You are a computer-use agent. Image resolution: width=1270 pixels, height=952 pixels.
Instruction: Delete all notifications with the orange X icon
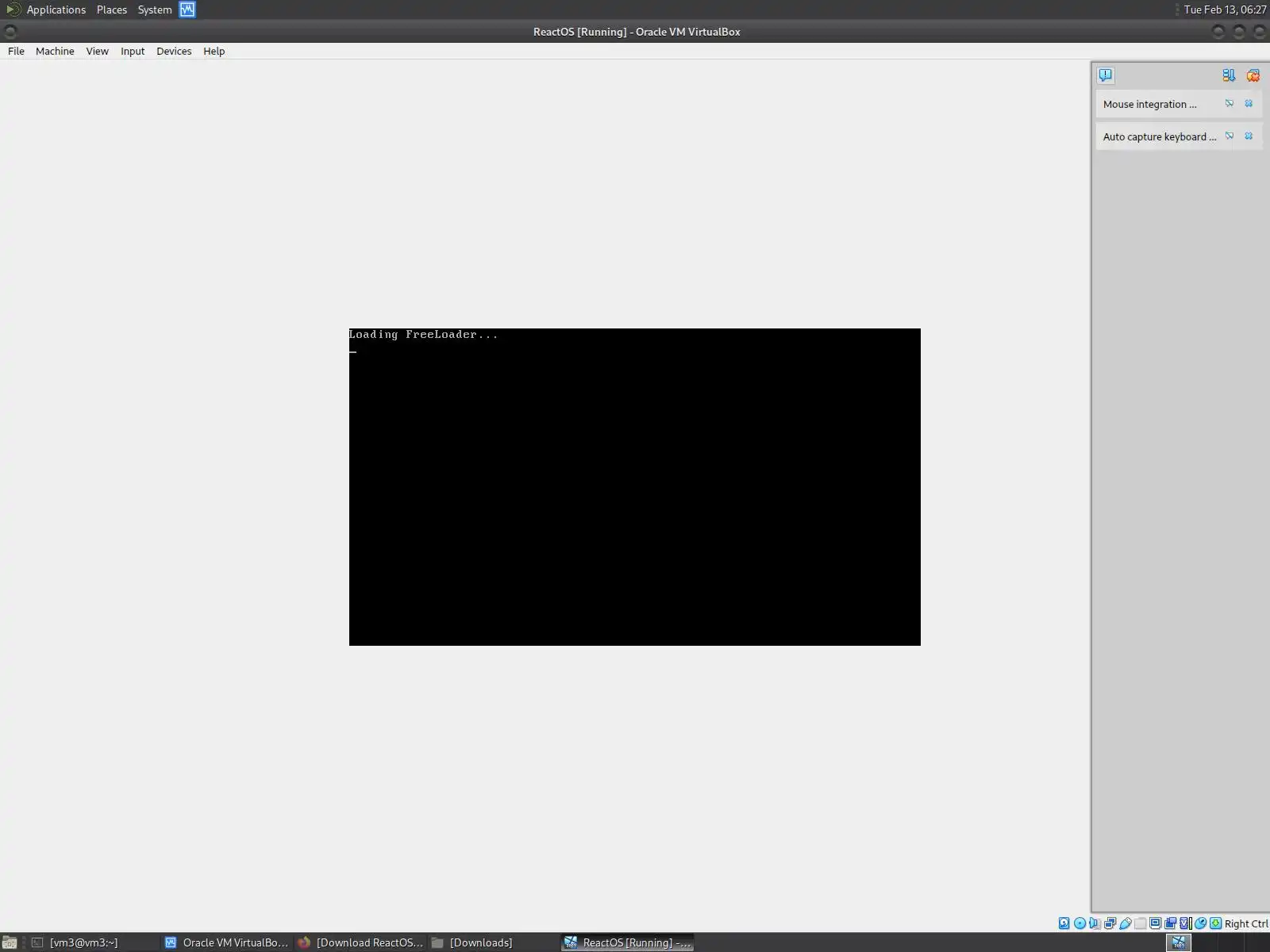pos(1253,75)
